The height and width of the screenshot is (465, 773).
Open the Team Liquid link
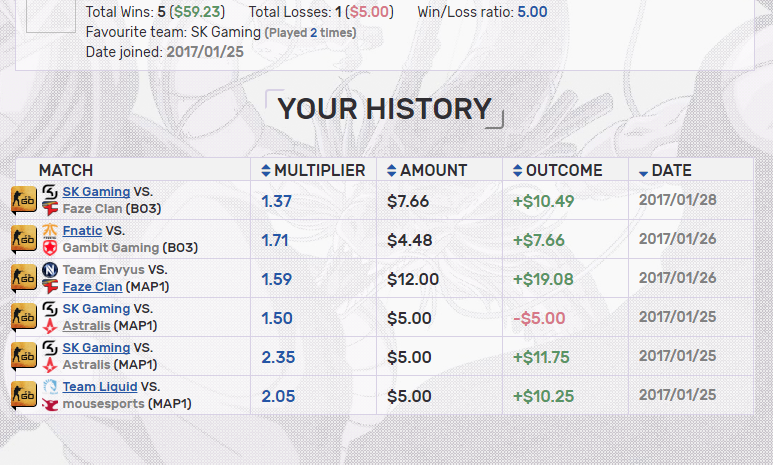click(x=100, y=387)
